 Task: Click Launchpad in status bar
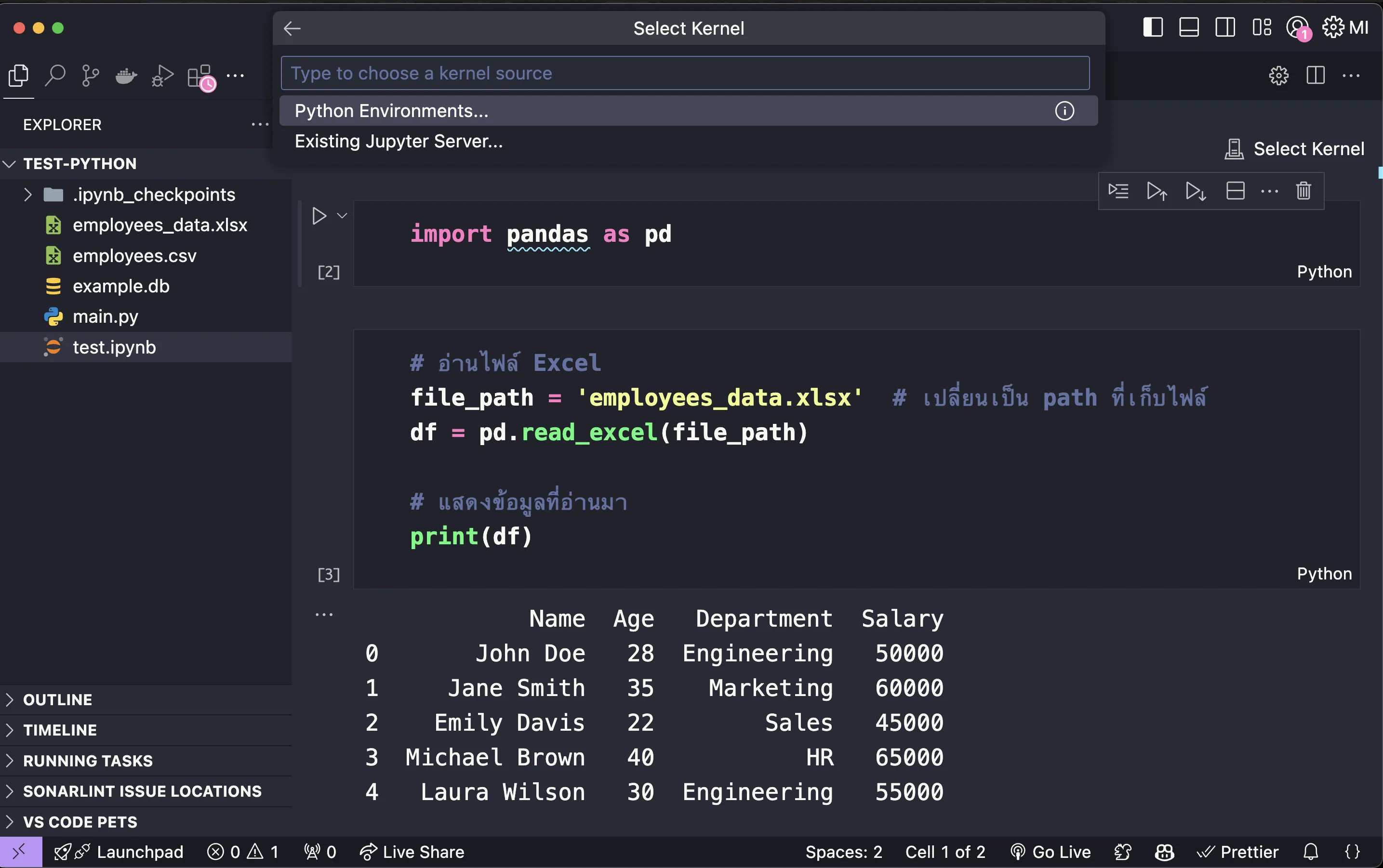(x=119, y=852)
